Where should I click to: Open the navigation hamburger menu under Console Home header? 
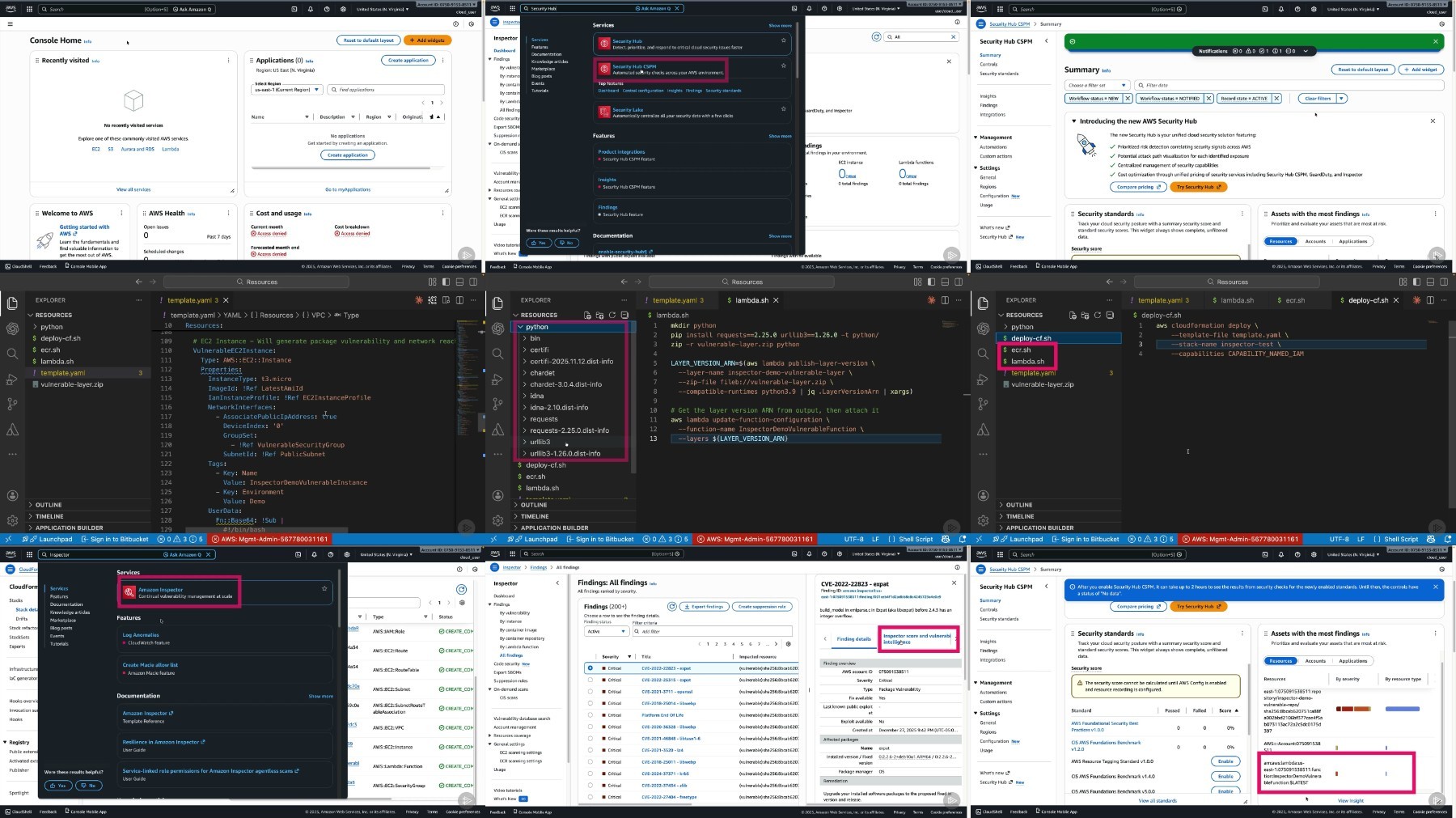pos(10,24)
